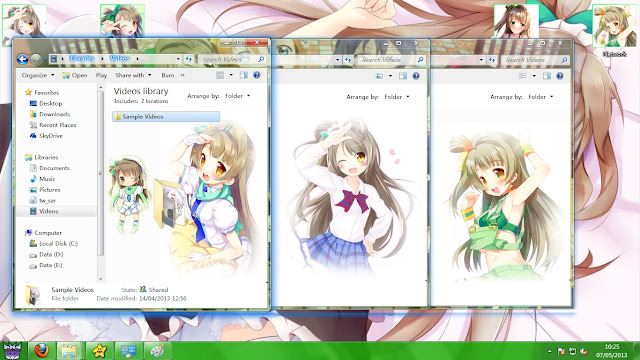Change the view in the right window

(523, 76)
